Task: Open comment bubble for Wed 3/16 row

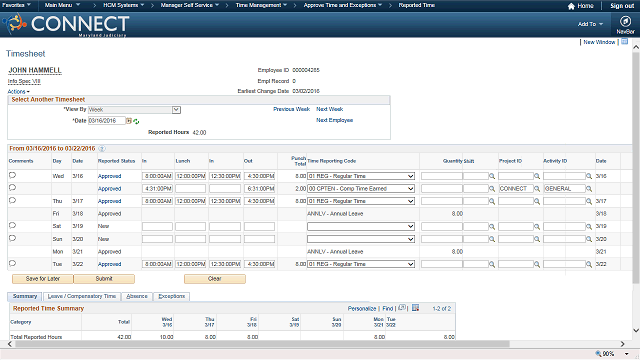Action: point(12,175)
